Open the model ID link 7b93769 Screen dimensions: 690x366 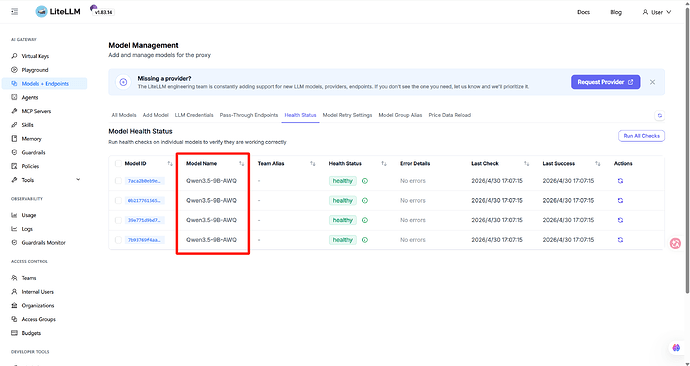click(x=144, y=240)
